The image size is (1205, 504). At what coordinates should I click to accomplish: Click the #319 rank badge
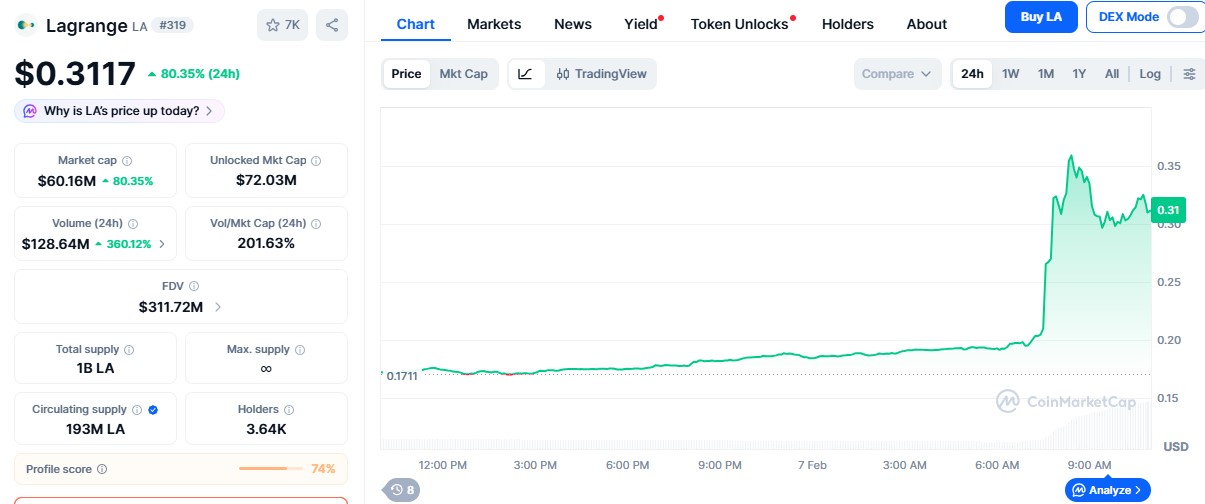173,25
